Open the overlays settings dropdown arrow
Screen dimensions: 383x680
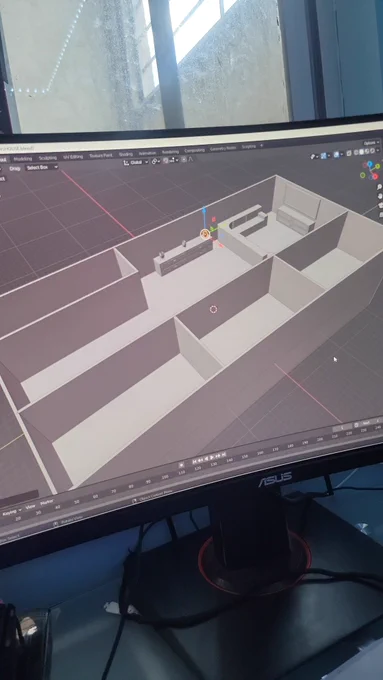342,154
